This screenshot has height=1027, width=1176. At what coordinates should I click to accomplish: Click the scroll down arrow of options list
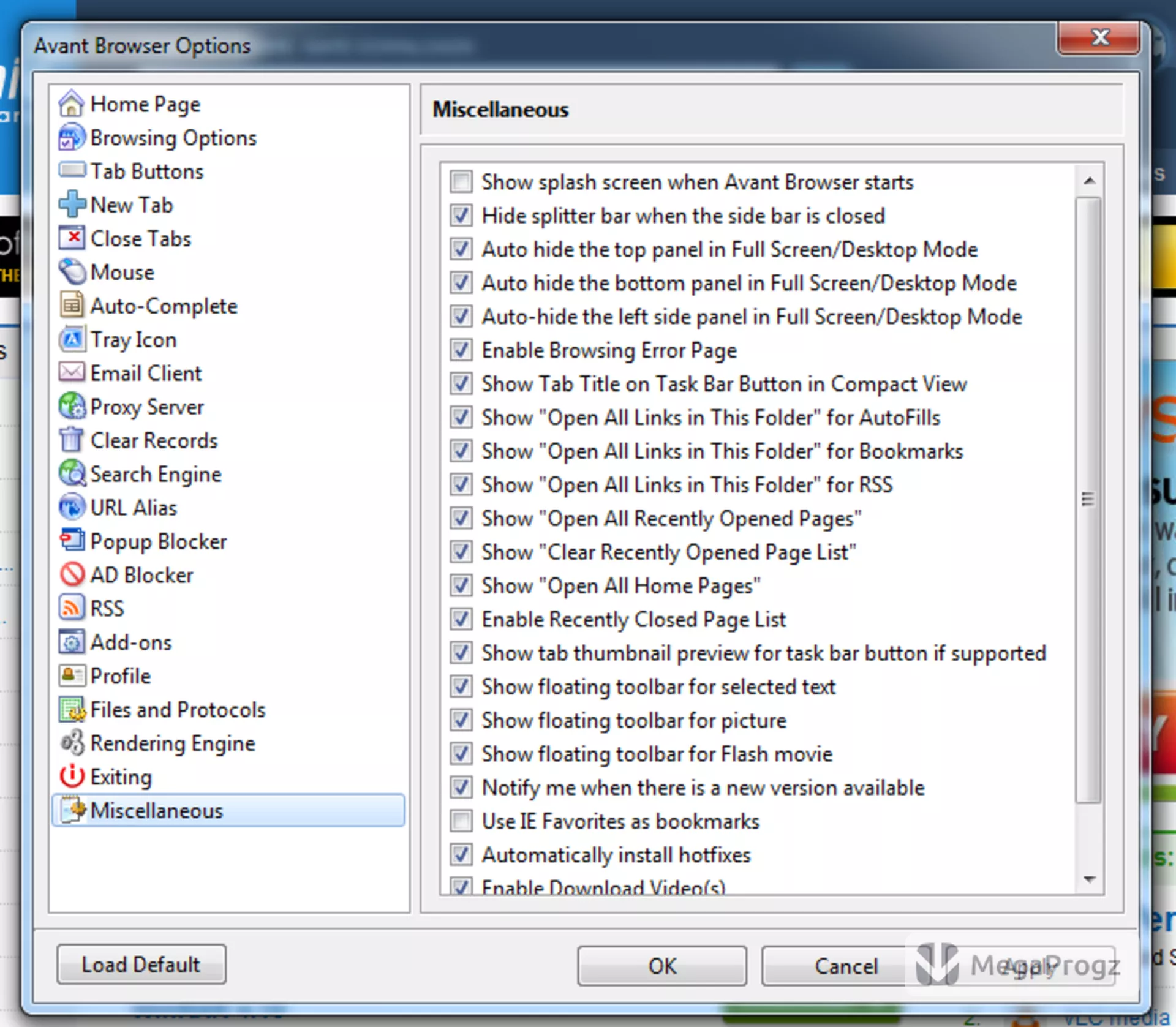click(1089, 879)
